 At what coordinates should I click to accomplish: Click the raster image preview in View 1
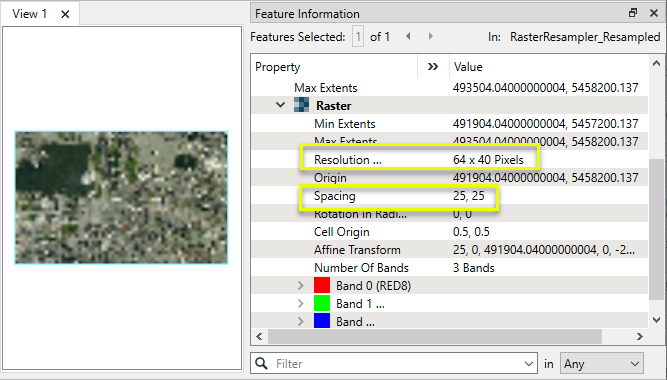click(x=121, y=197)
